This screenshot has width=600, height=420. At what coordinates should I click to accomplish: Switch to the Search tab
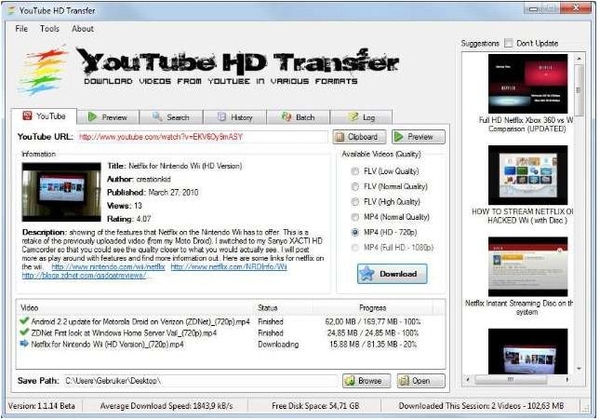171,117
